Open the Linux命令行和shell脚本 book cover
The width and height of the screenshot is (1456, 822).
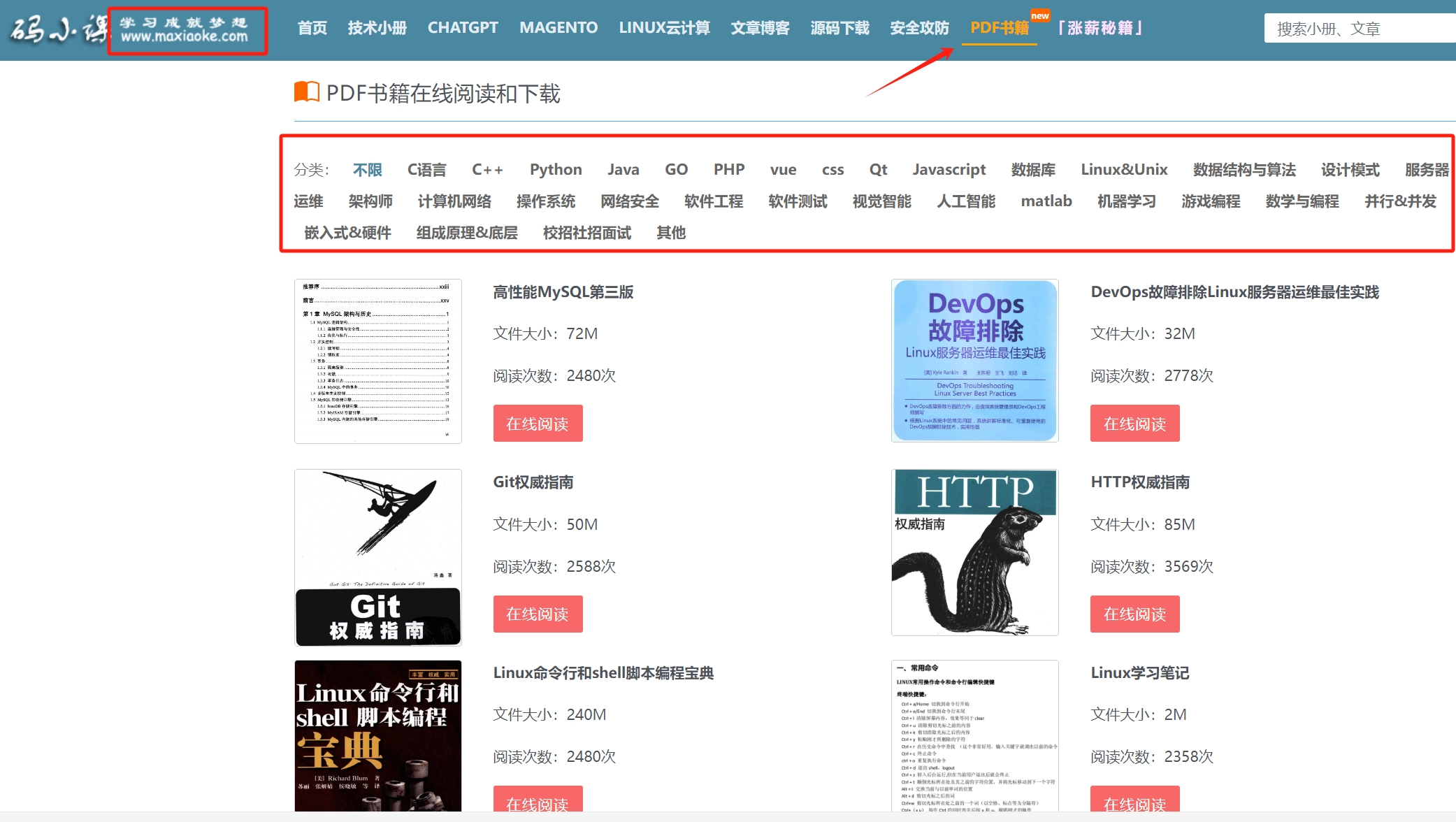377,735
